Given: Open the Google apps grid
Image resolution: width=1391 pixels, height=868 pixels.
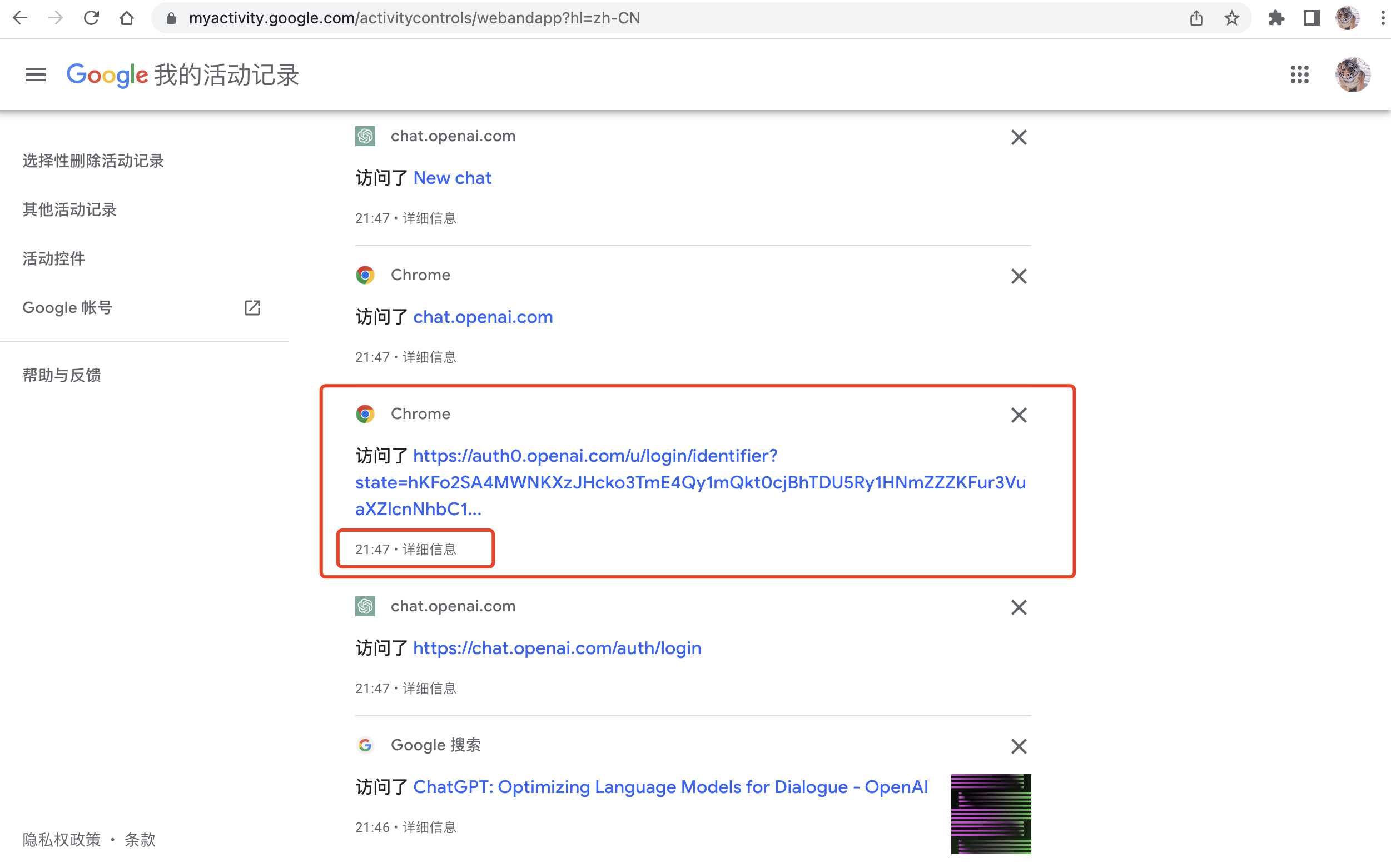Looking at the screenshot, I should [x=1300, y=74].
